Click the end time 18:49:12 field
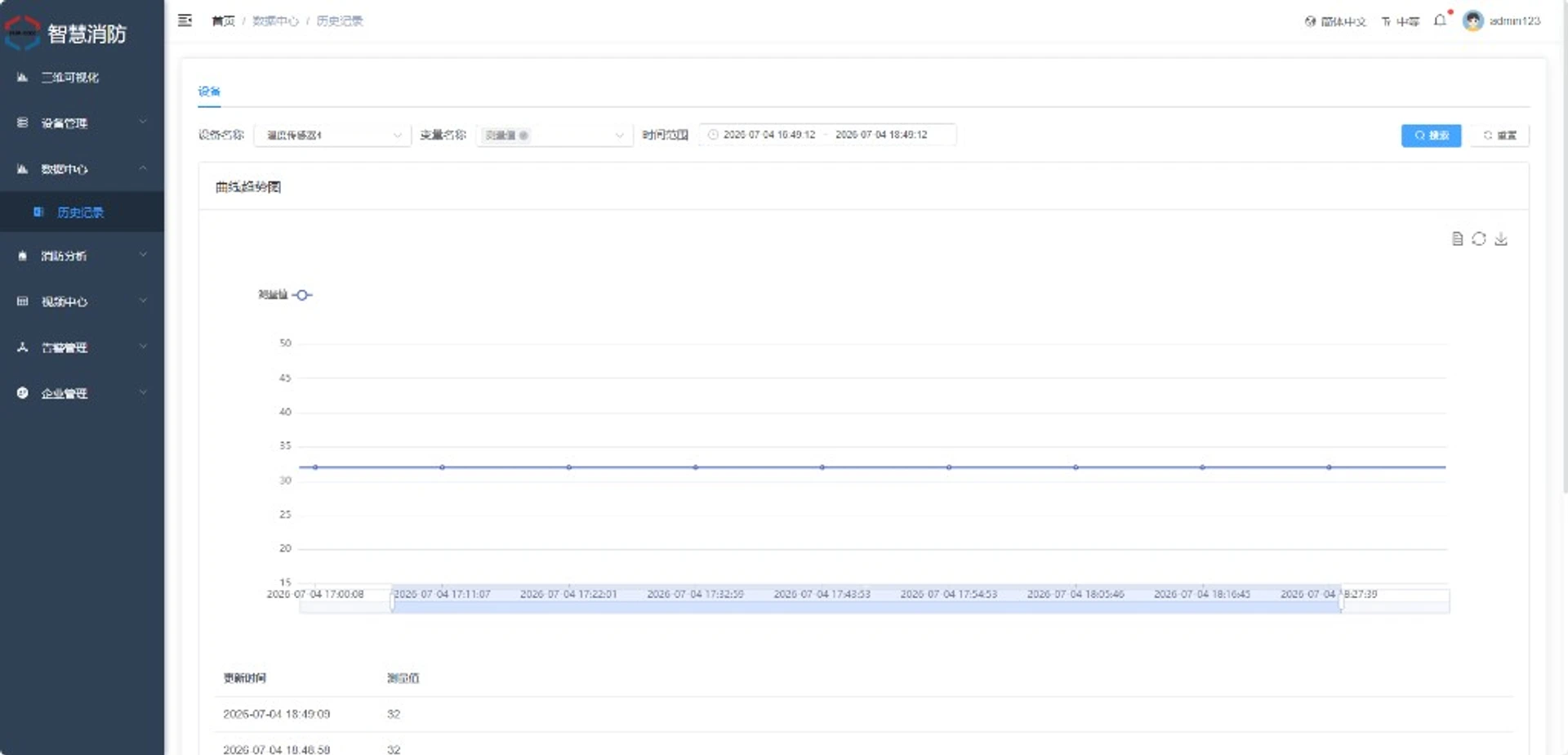The width and height of the screenshot is (1568, 755). 881,135
